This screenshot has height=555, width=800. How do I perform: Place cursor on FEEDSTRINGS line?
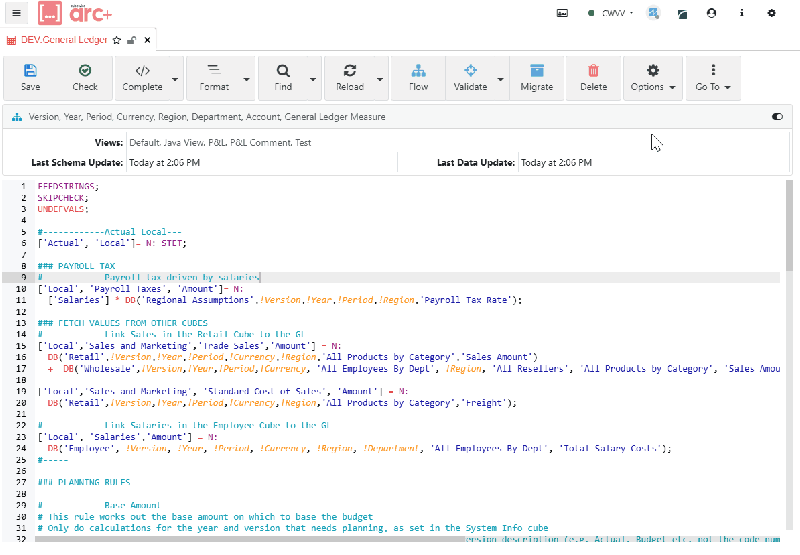(x=68, y=186)
